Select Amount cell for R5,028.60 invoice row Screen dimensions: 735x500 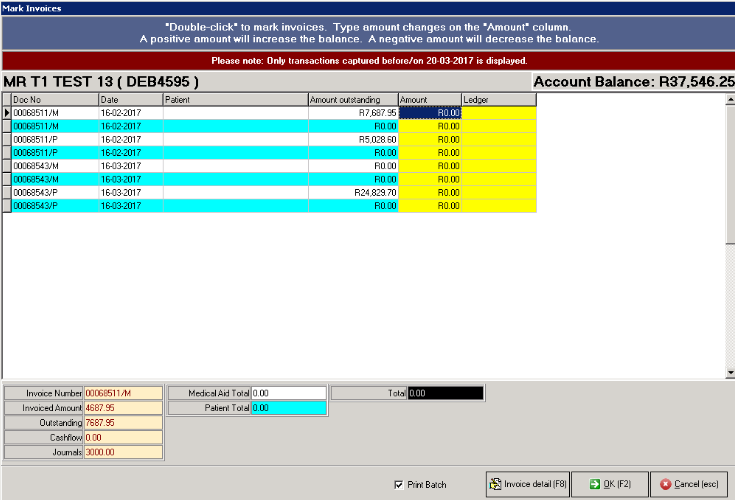(x=430, y=140)
